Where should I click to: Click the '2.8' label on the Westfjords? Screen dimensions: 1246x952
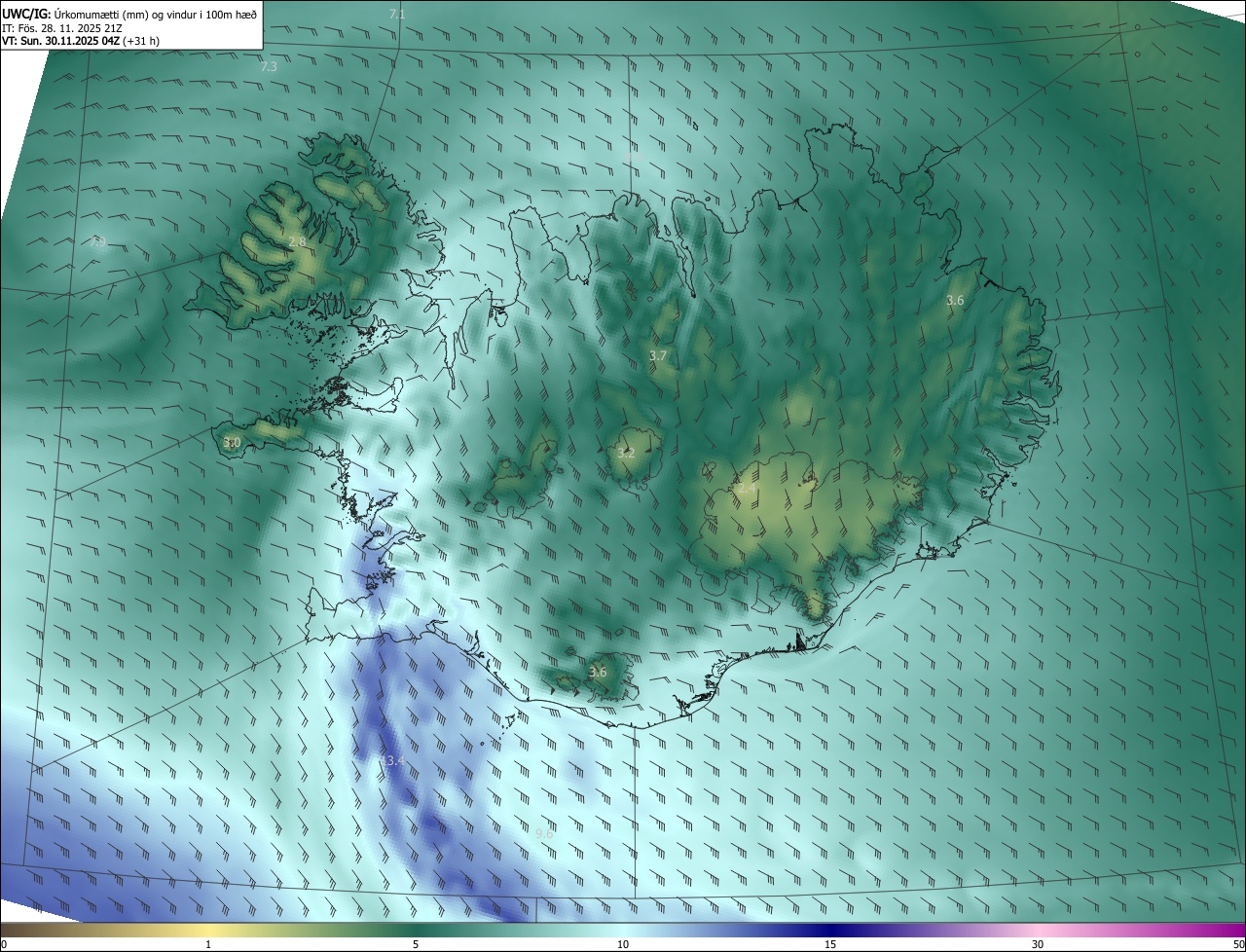tap(297, 241)
